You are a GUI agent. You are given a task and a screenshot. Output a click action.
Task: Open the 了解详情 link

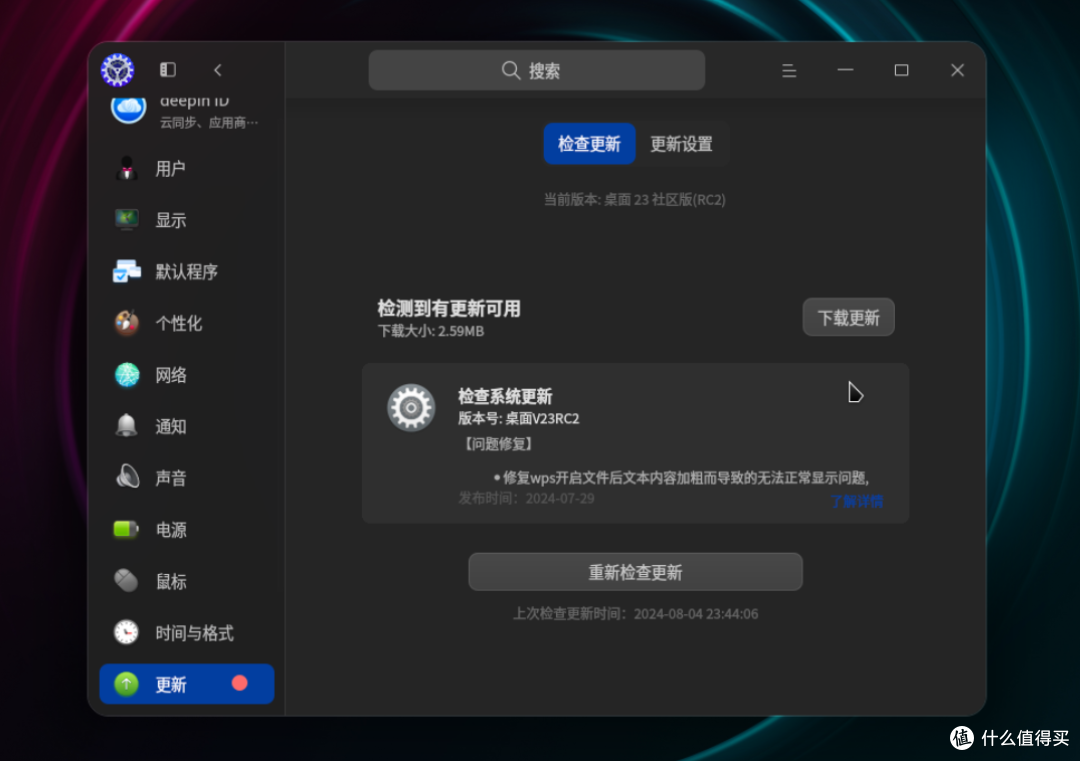coord(856,501)
